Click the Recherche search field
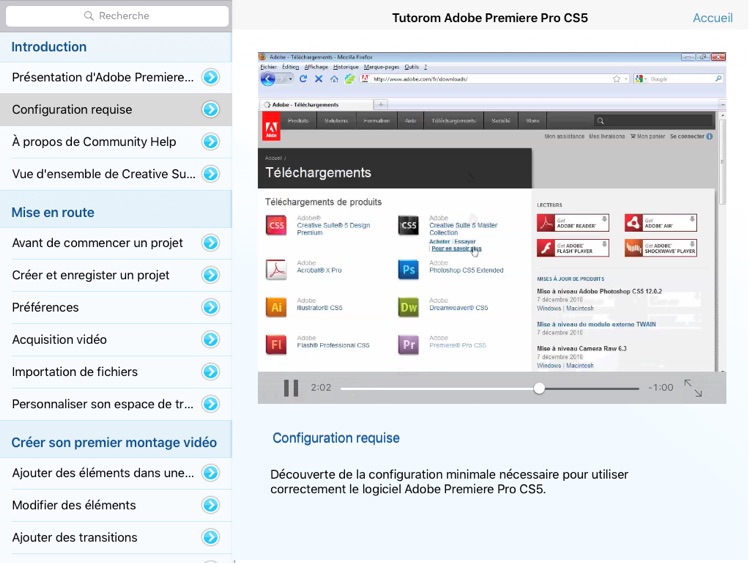 117,16
